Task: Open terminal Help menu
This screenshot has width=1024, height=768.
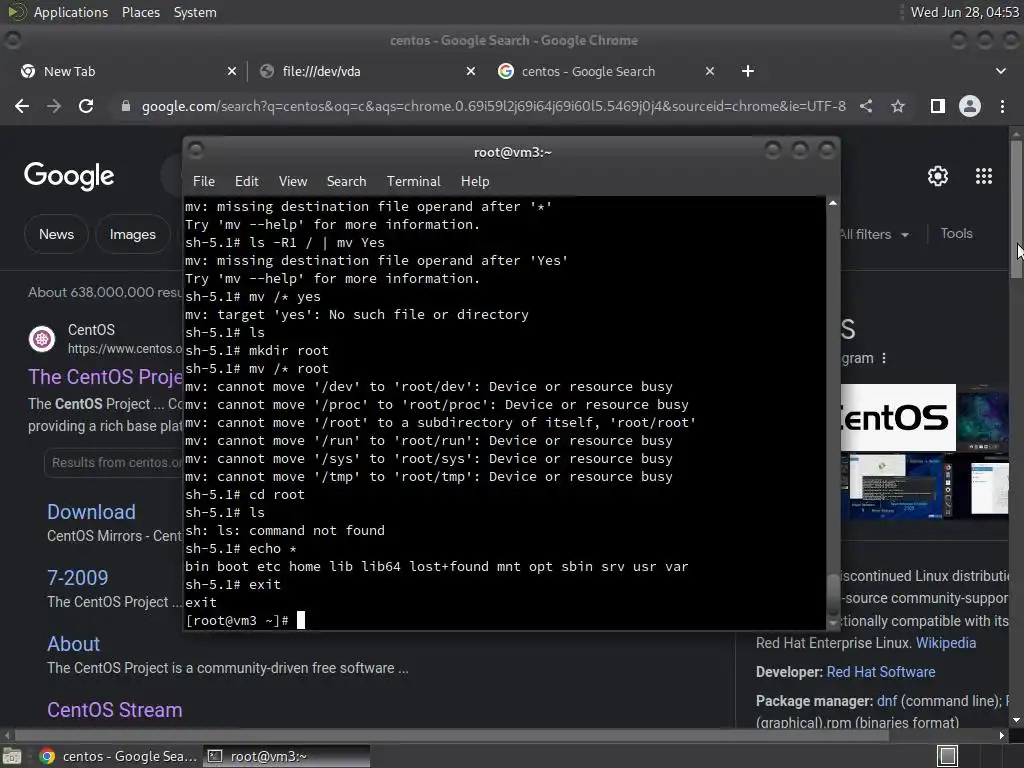Action: (x=475, y=181)
